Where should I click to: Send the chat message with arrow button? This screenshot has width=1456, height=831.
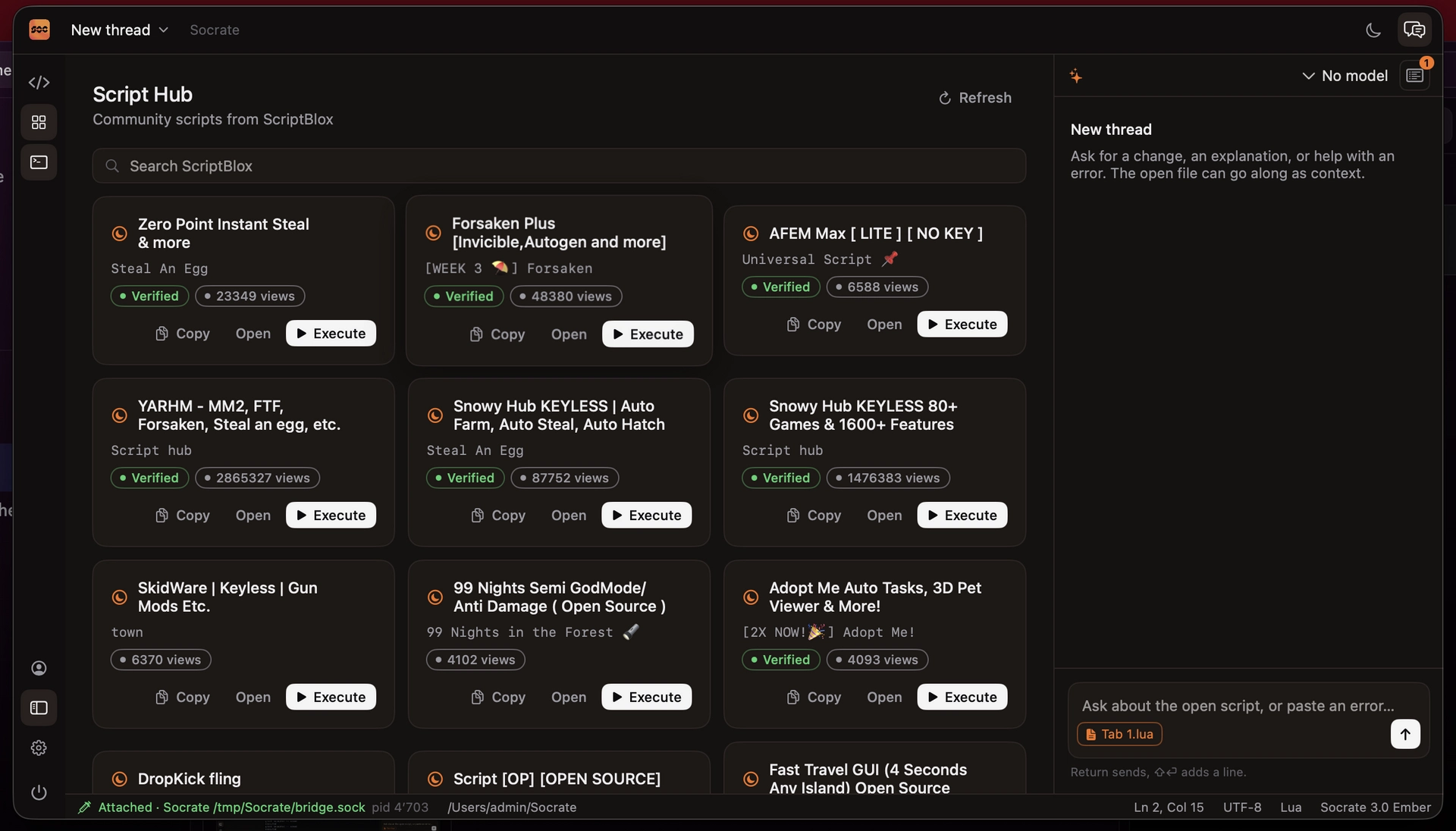pos(1405,734)
